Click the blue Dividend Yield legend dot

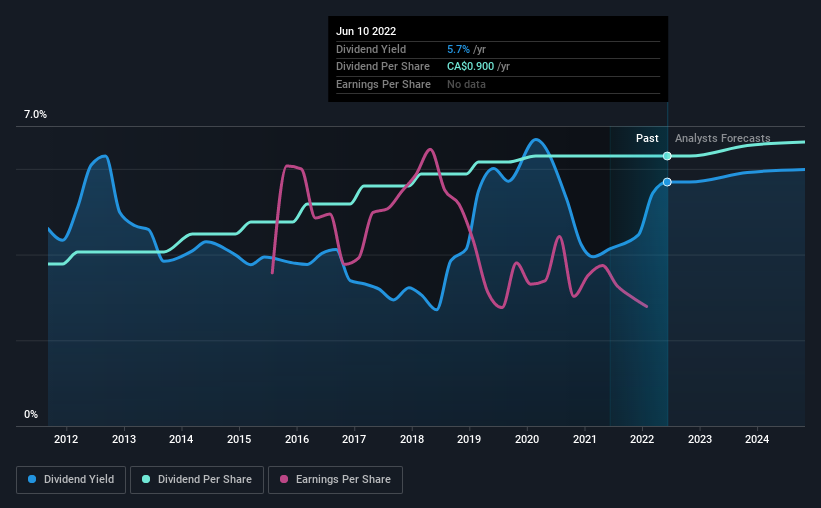[x=32, y=479]
